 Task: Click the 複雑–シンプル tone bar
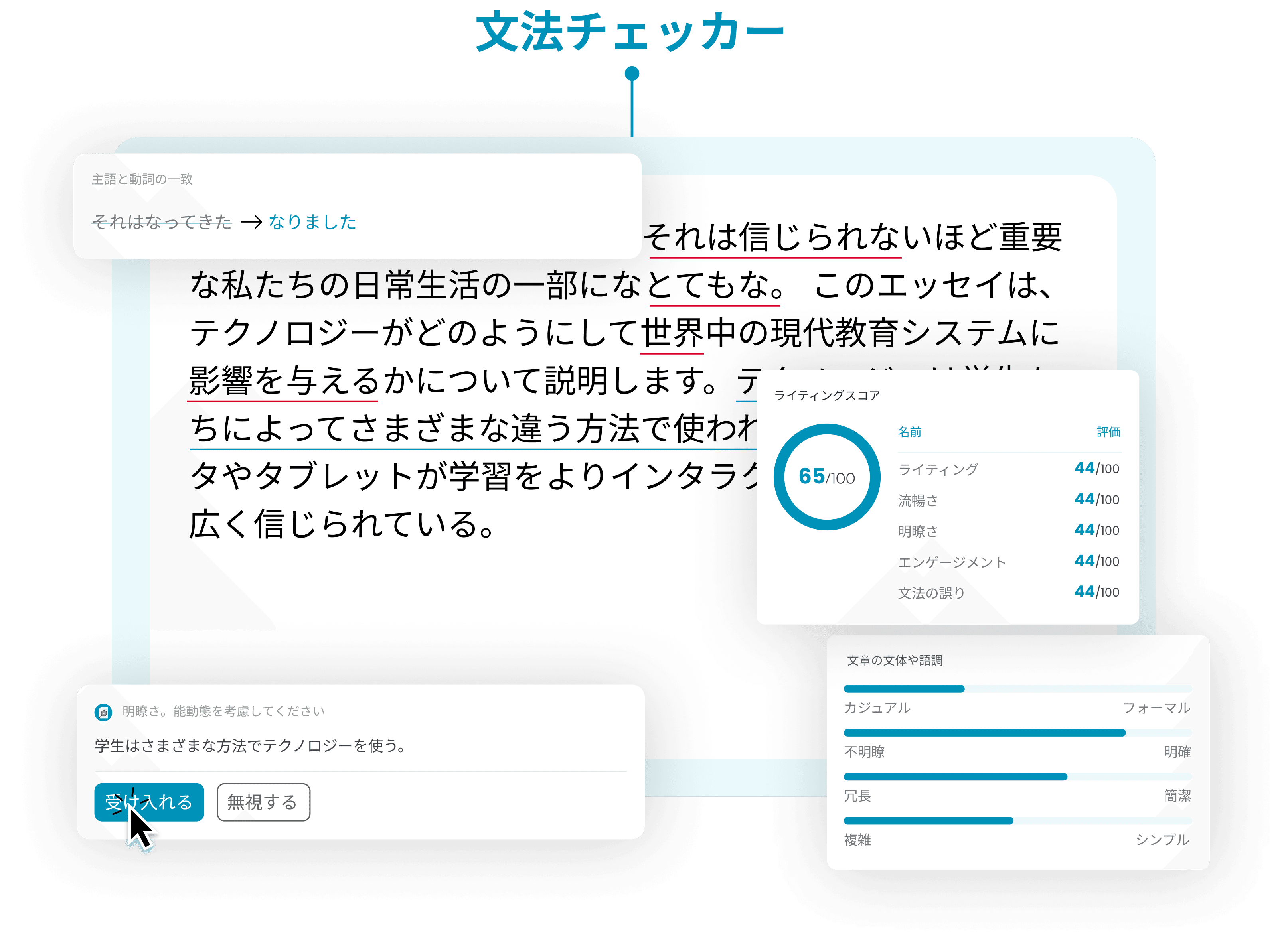pyautogui.click(x=1017, y=821)
